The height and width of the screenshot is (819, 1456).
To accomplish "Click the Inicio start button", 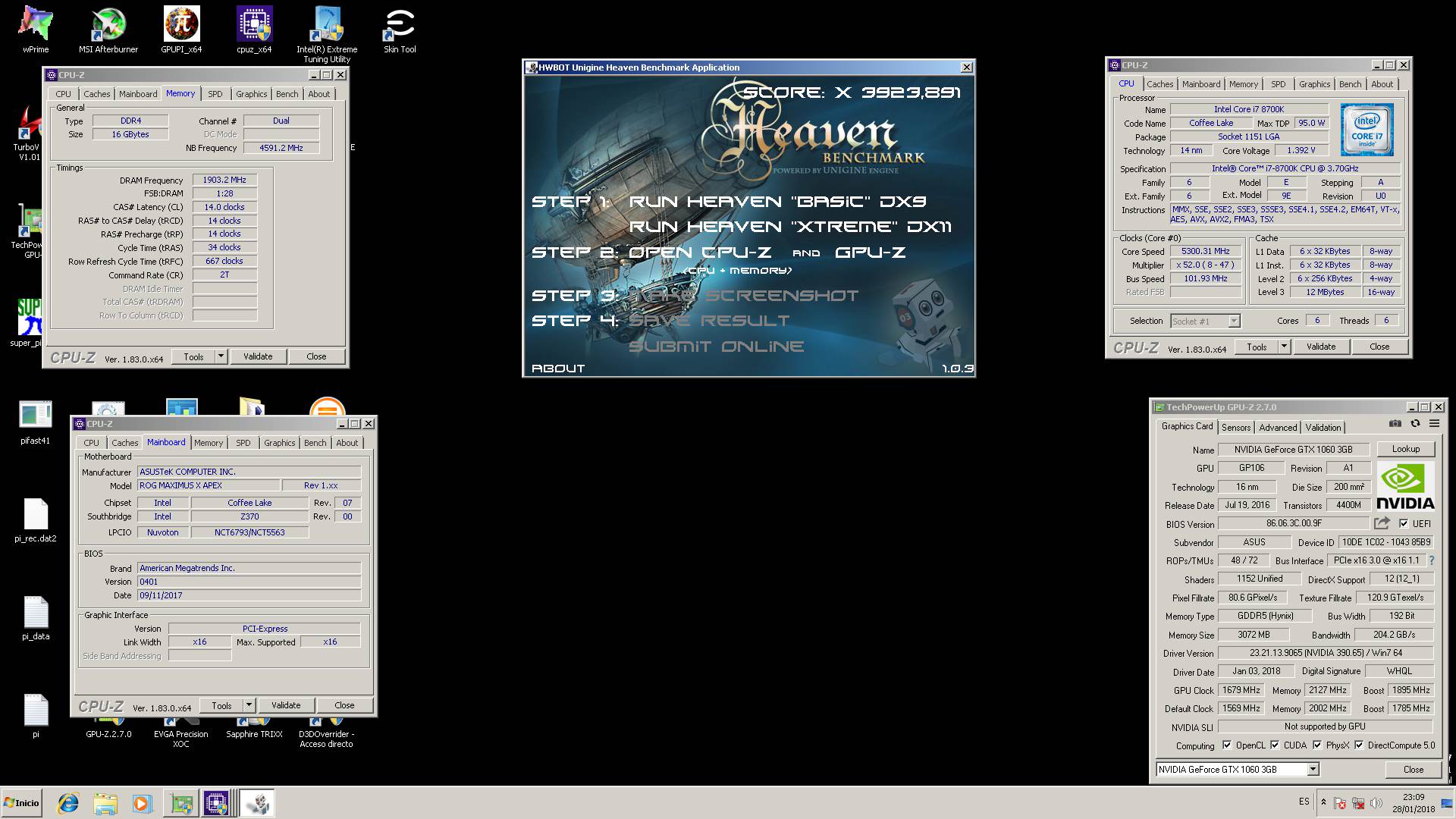I will [22, 803].
